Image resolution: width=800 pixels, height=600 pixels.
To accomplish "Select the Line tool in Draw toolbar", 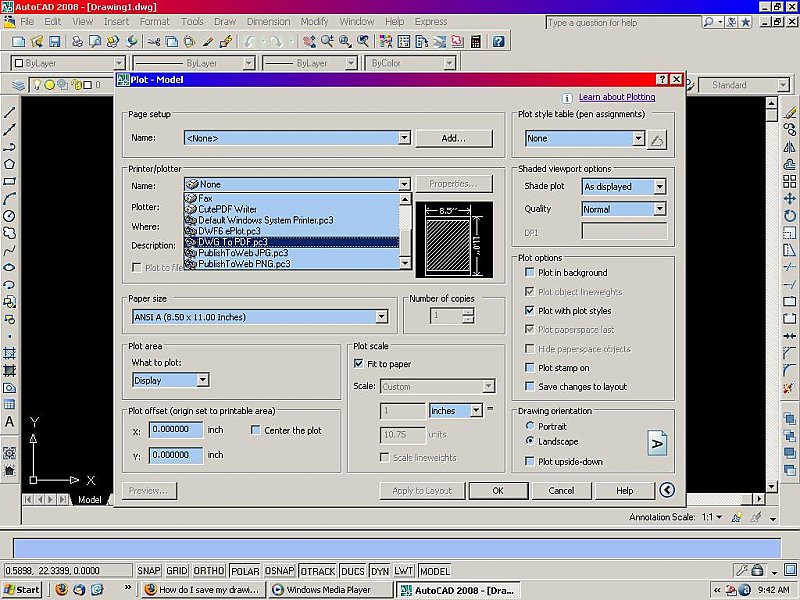I will click(x=10, y=112).
